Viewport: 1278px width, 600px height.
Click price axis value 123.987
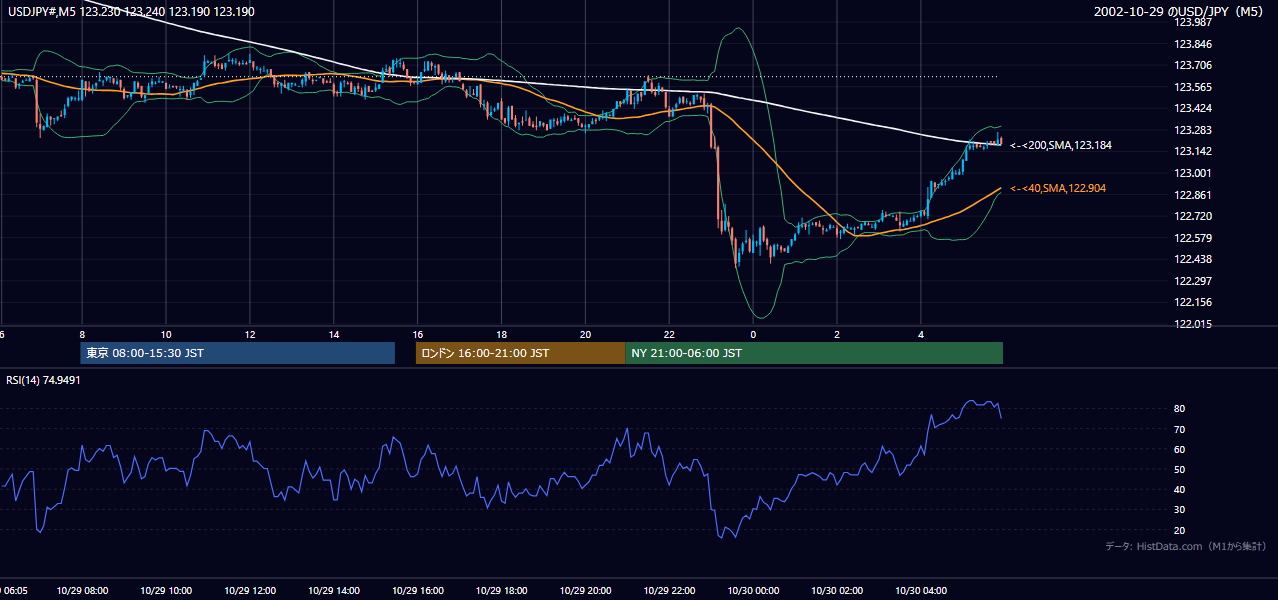(1192, 22)
